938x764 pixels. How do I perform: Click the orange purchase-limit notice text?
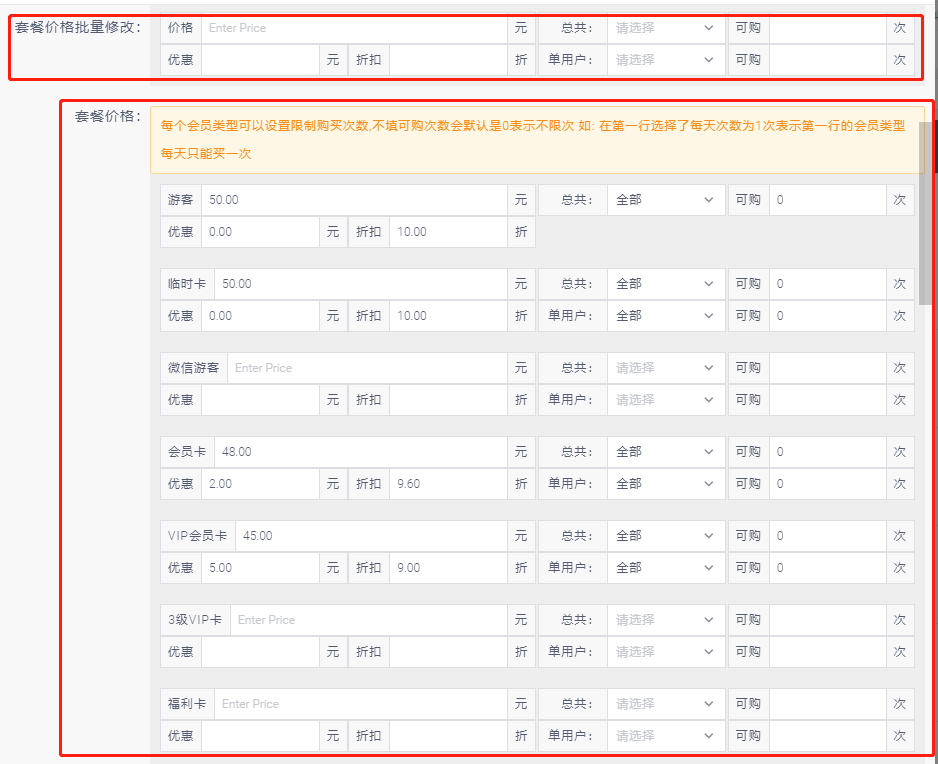(532, 139)
